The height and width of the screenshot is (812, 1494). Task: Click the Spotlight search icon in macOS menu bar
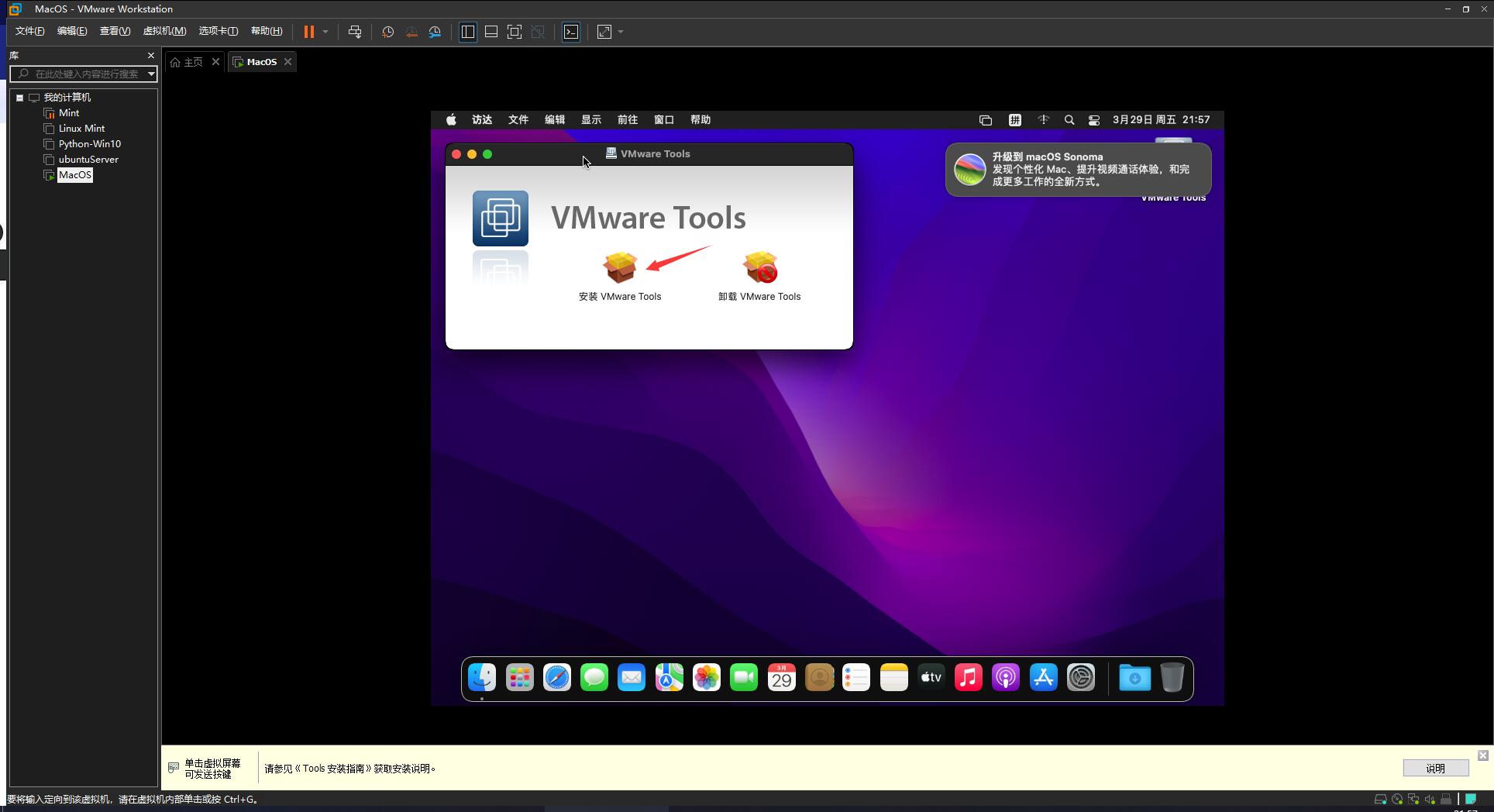(x=1069, y=120)
